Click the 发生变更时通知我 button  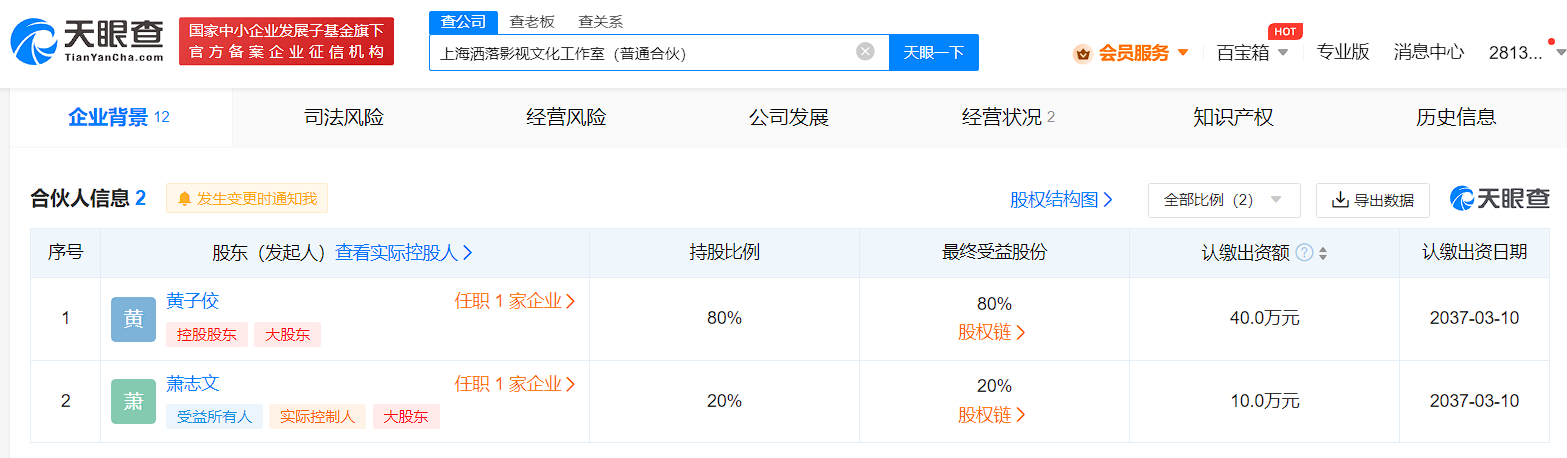[247, 199]
